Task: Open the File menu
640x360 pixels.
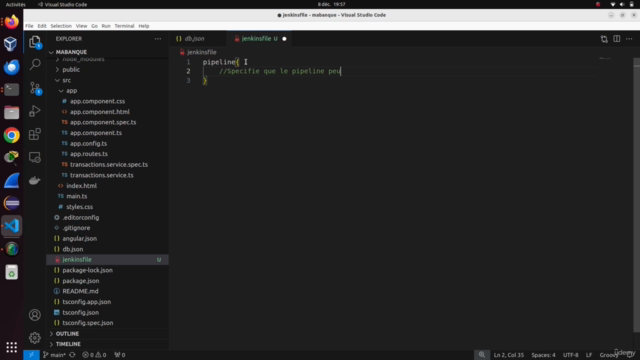Action: [x=29, y=26]
